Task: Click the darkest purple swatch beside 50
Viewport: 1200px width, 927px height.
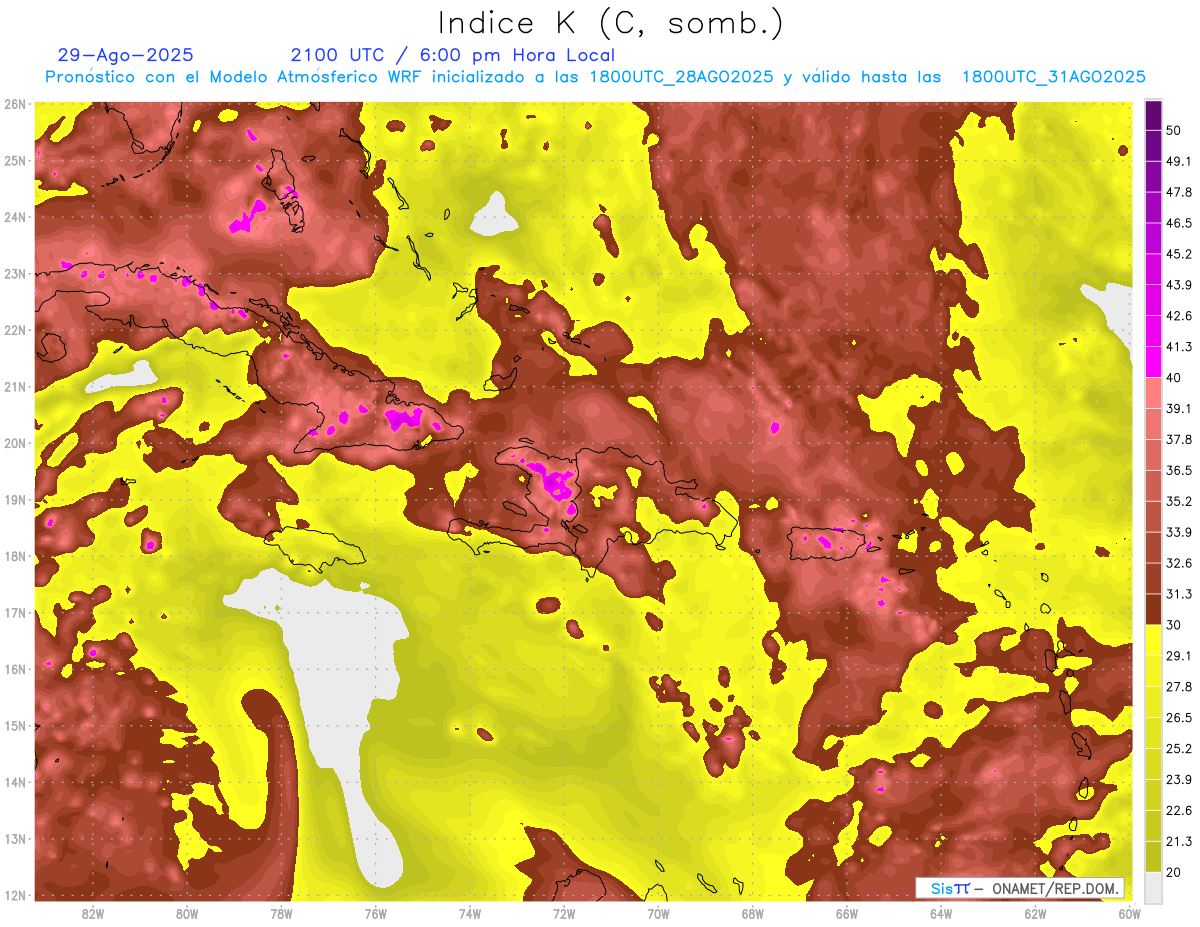Action: (1154, 115)
